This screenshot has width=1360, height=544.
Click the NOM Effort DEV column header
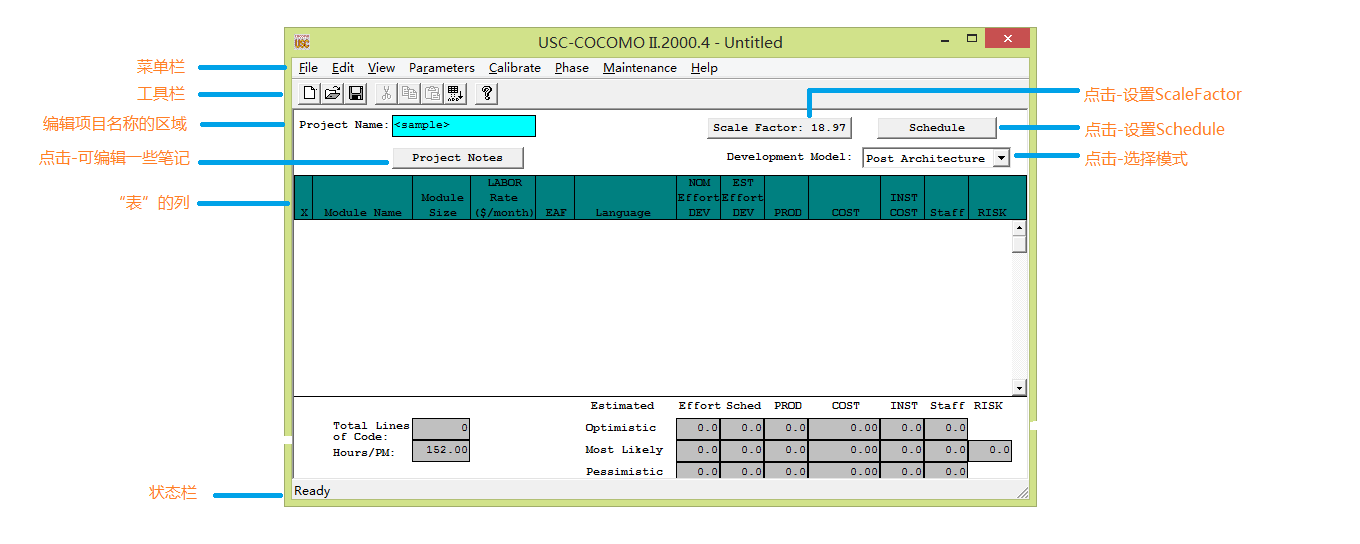(x=699, y=198)
